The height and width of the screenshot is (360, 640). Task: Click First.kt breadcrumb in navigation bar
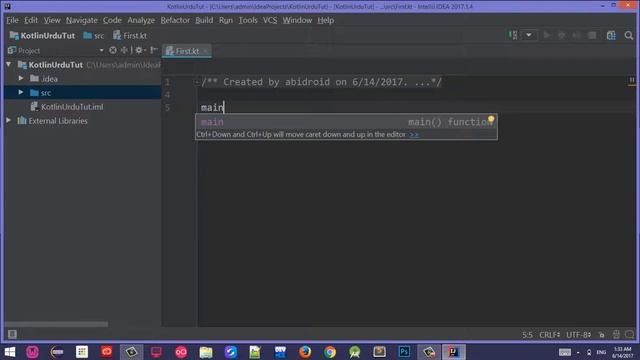pyautogui.click(x=130, y=36)
